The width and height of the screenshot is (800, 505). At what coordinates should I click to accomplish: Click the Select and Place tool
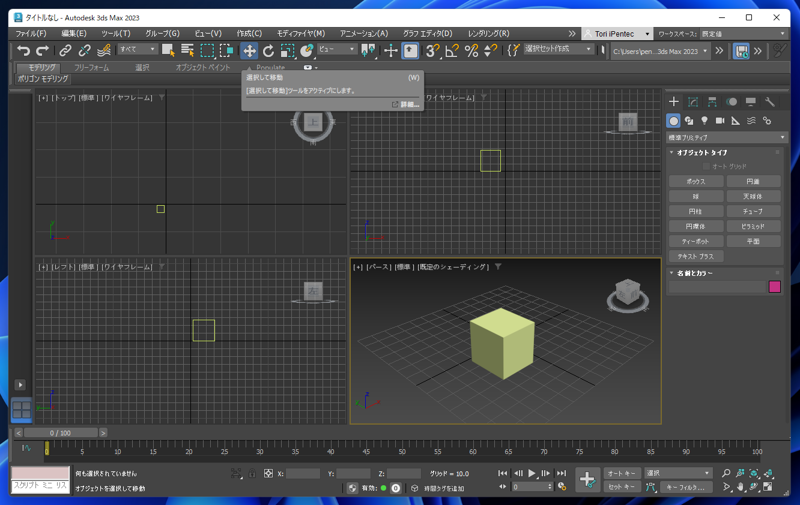[x=307, y=50]
